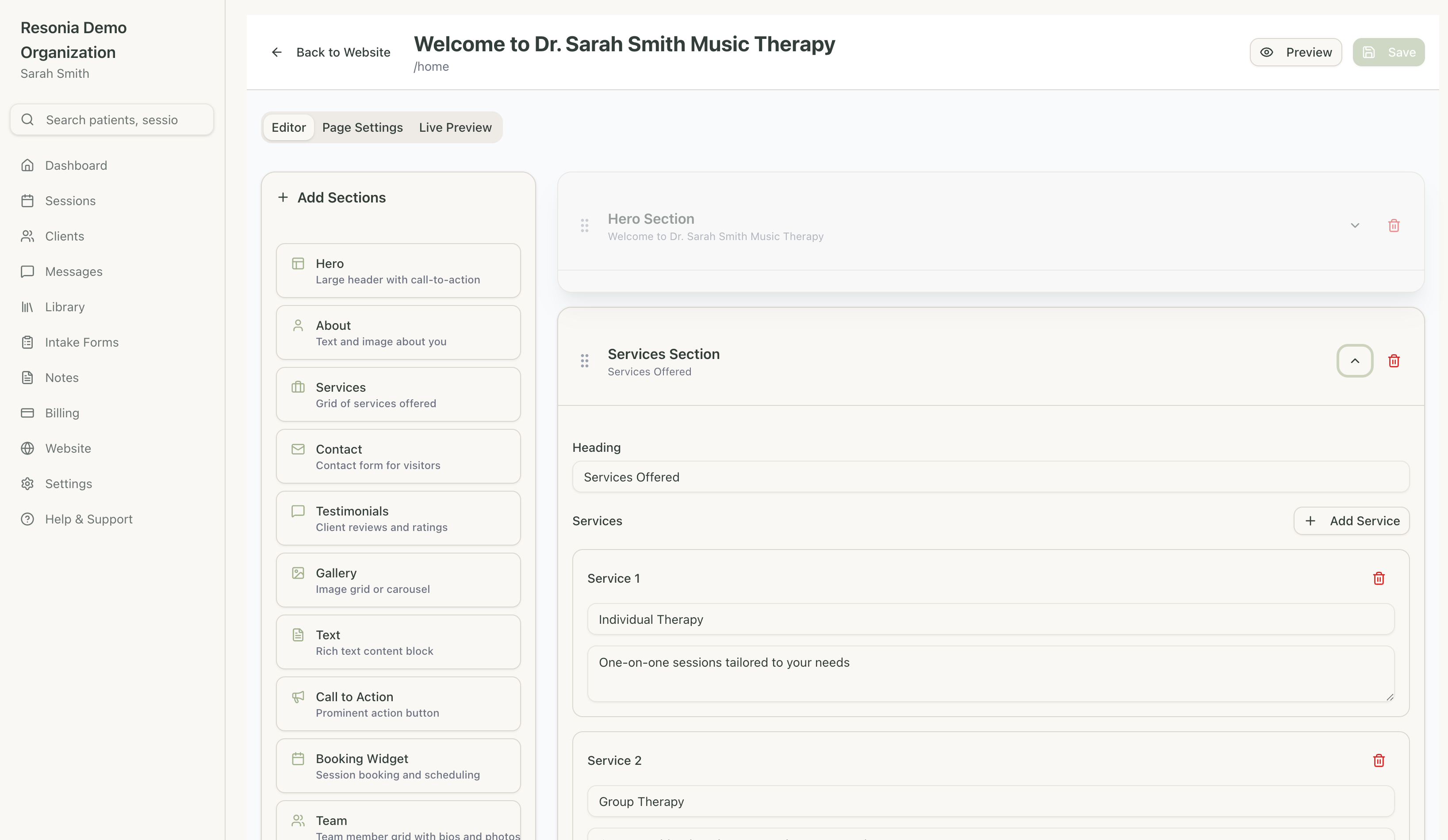Image resolution: width=1448 pixels, height=840 pixels.
Task: Click the Hero Section title text
Action: point(651,219)
